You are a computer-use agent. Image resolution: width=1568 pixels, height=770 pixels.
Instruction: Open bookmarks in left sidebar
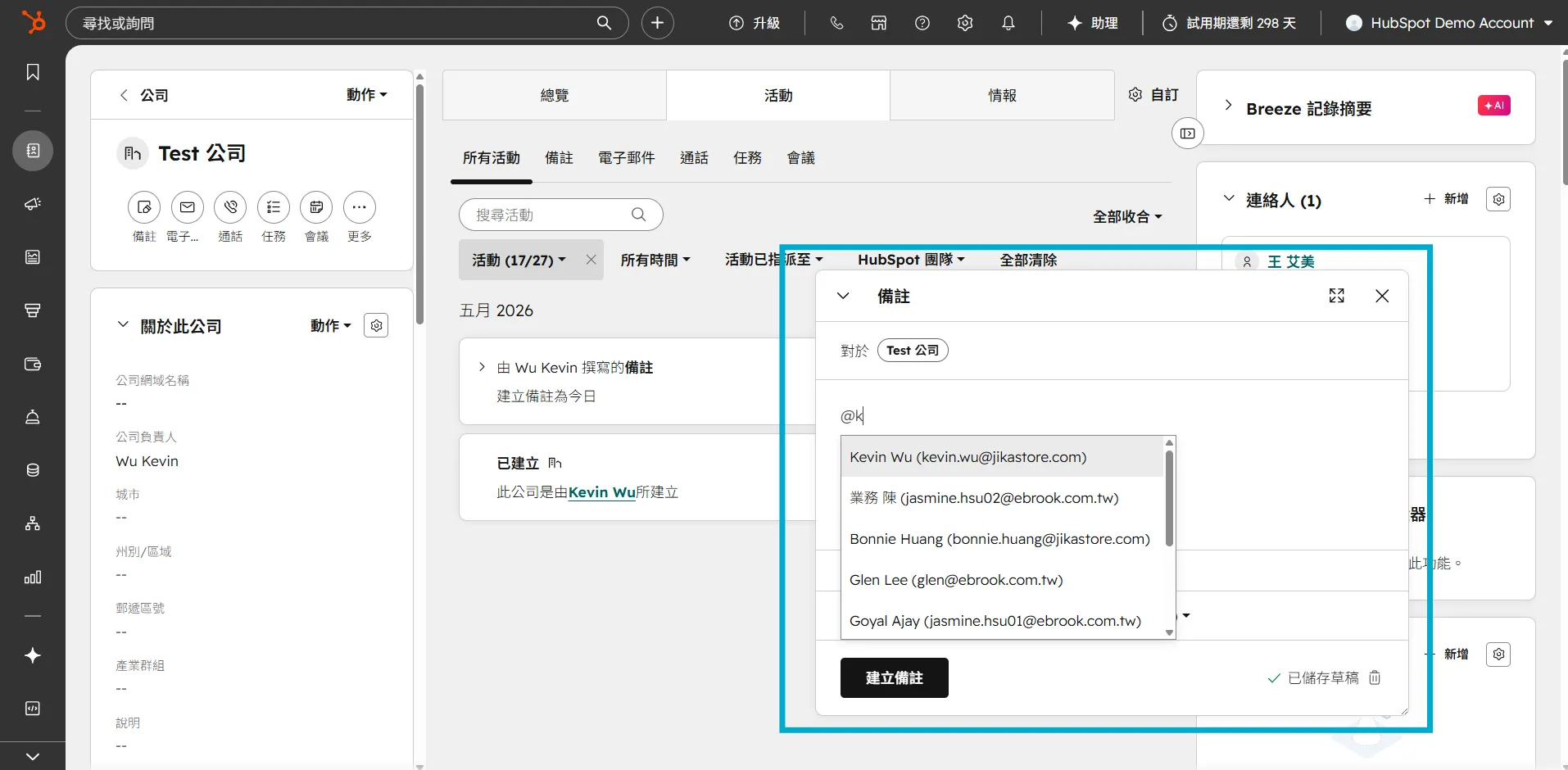click(x=33, y=72)
